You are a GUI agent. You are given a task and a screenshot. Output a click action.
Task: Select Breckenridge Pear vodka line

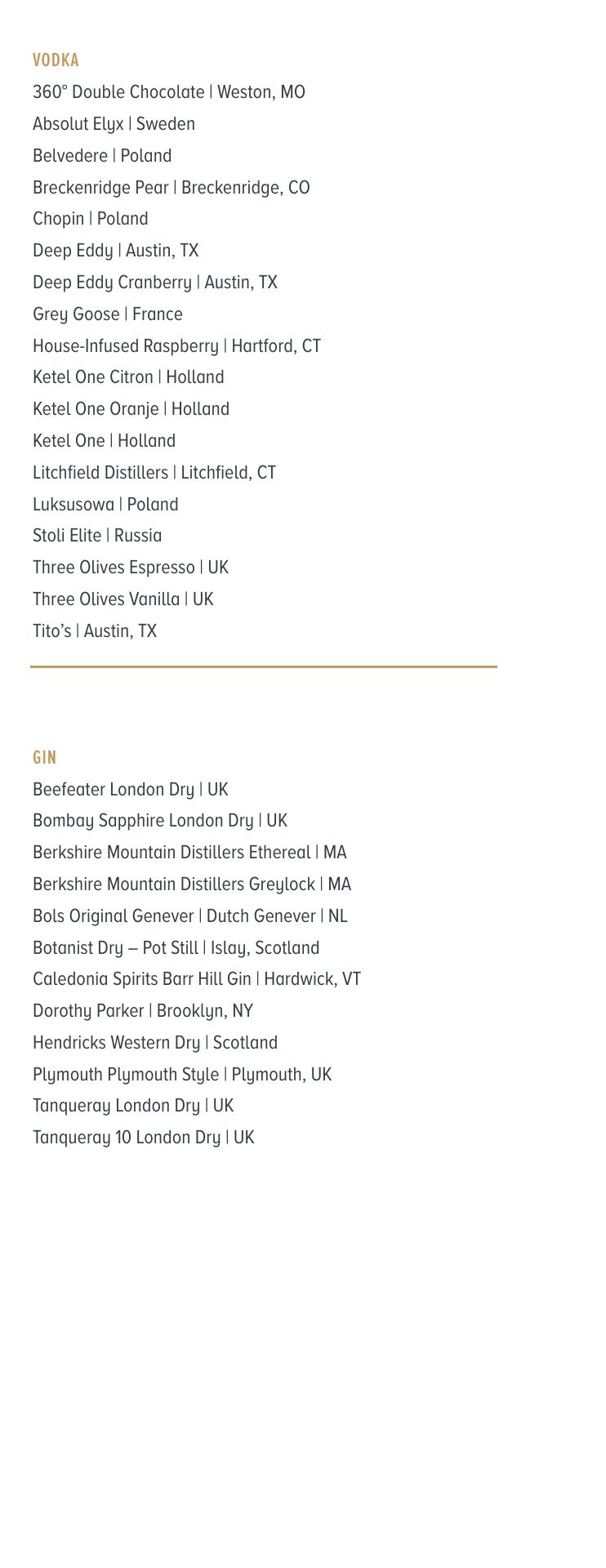[172, 188]
